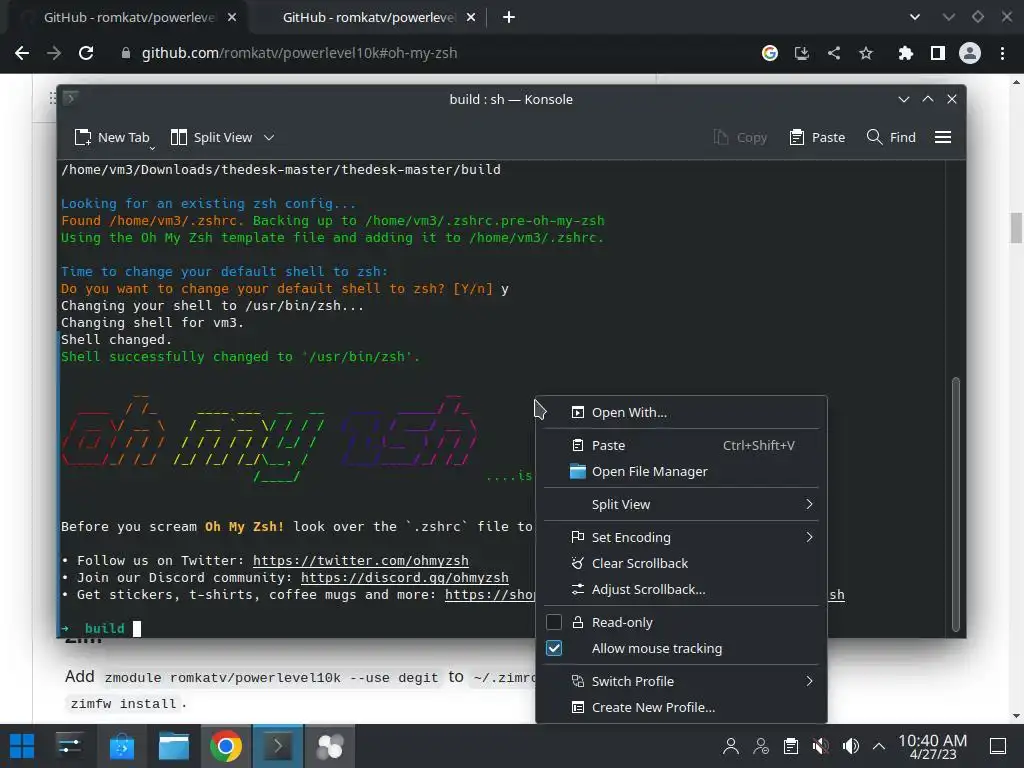Click the browser page scrollbar thumb
This screenshot has height=768, width=1024.
tap(1016, 227)
